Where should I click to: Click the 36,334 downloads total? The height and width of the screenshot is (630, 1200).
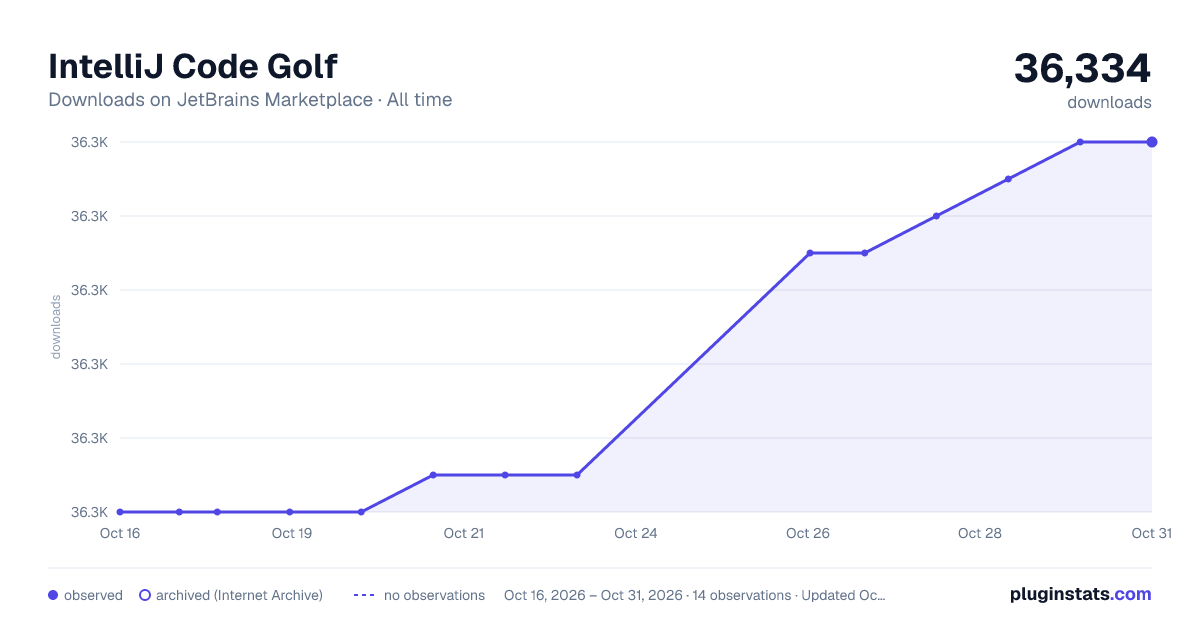[1083, 68]
